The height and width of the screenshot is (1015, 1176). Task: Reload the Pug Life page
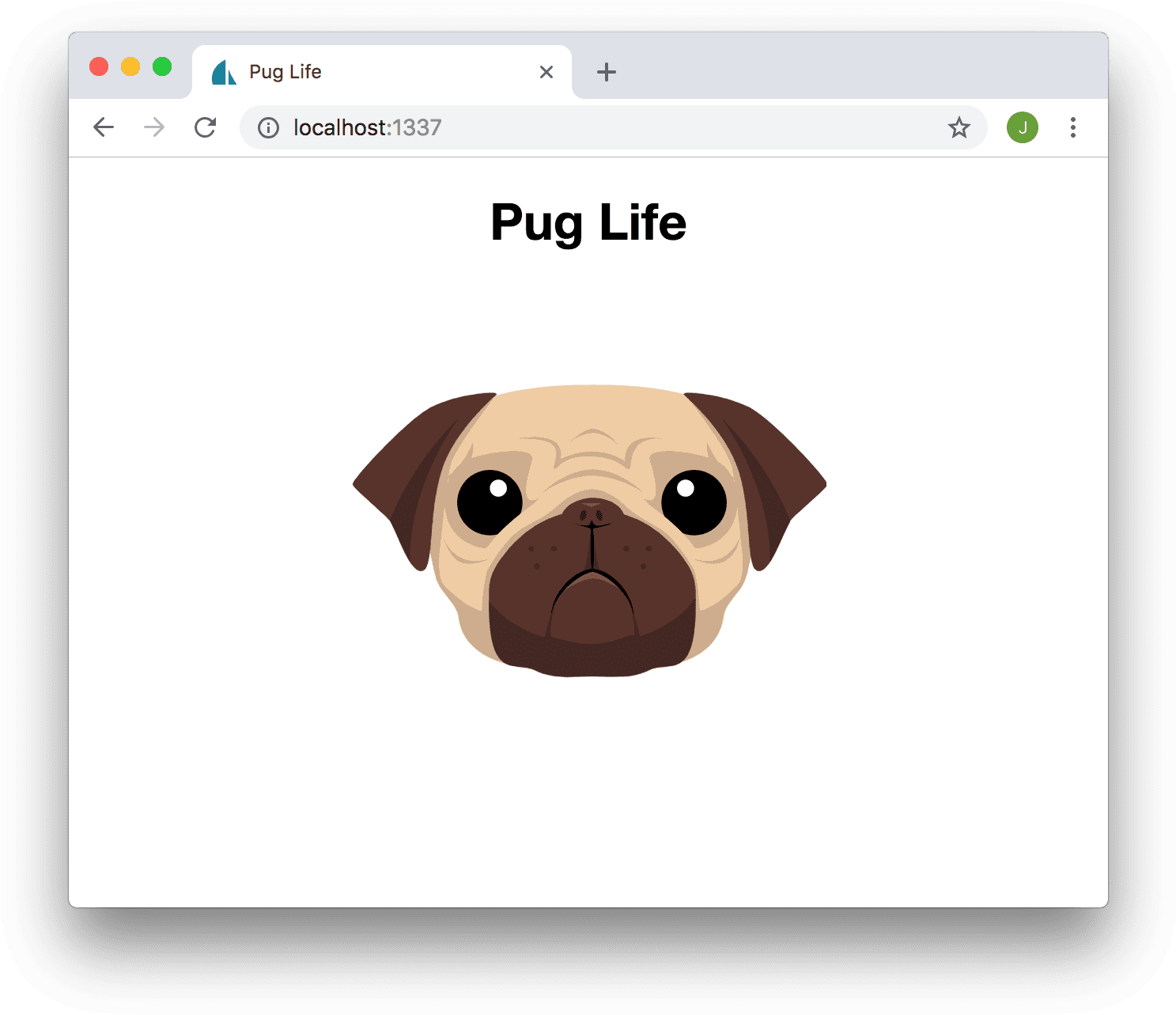205,127
